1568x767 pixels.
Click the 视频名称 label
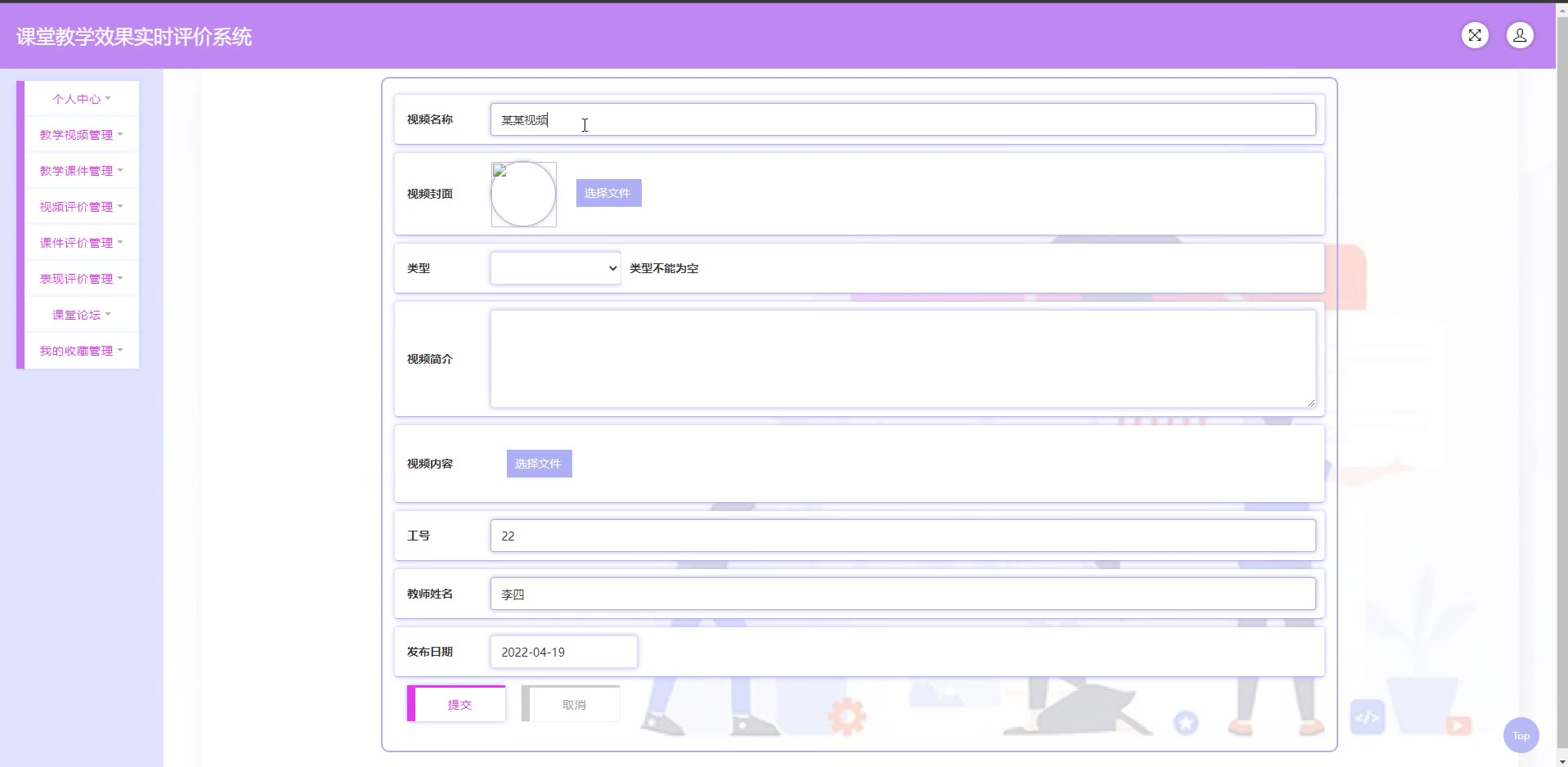430,119
